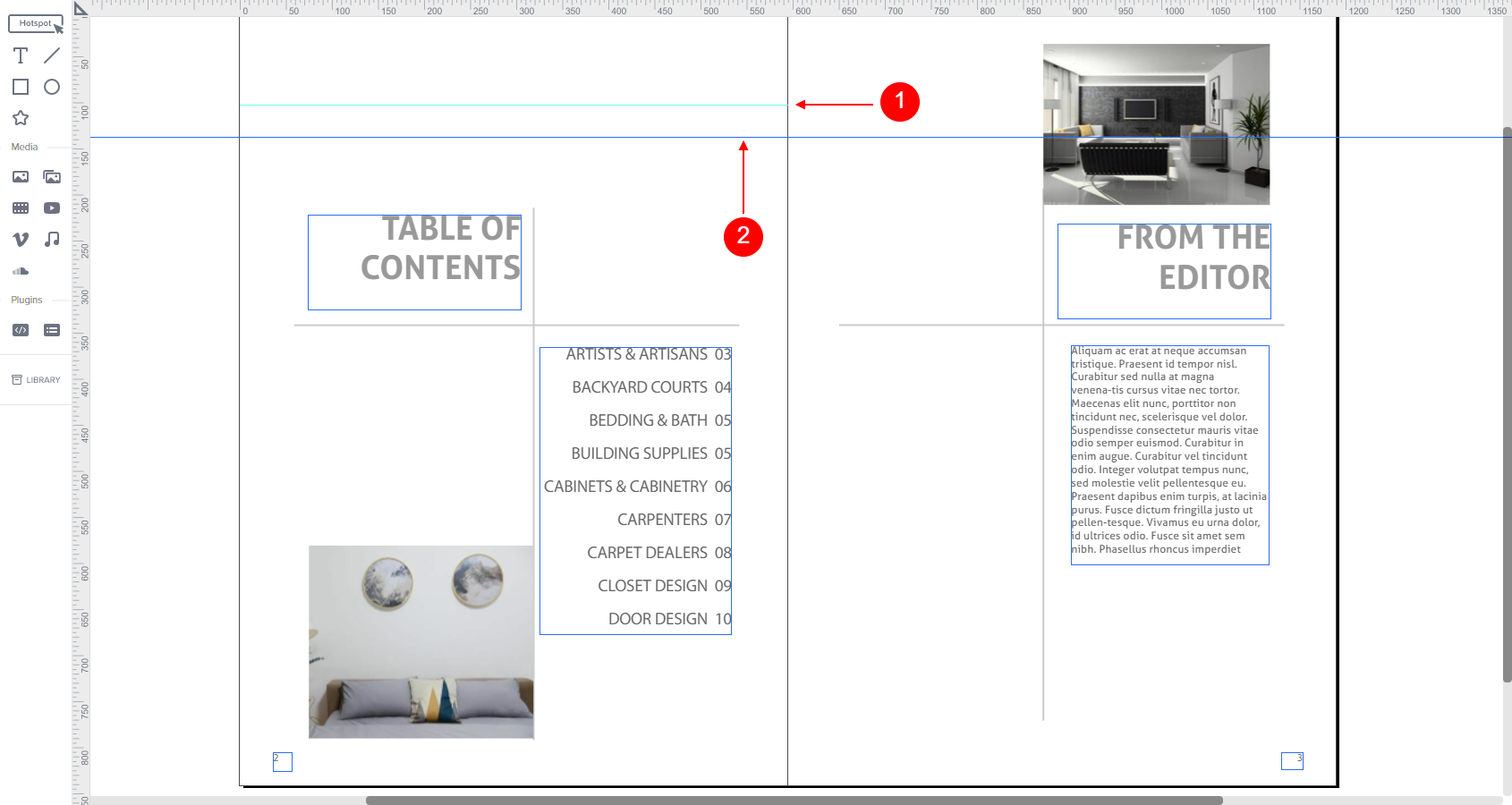
Task: Insert a SoundCloud audio embed
Action: click(x=21, y=270)
